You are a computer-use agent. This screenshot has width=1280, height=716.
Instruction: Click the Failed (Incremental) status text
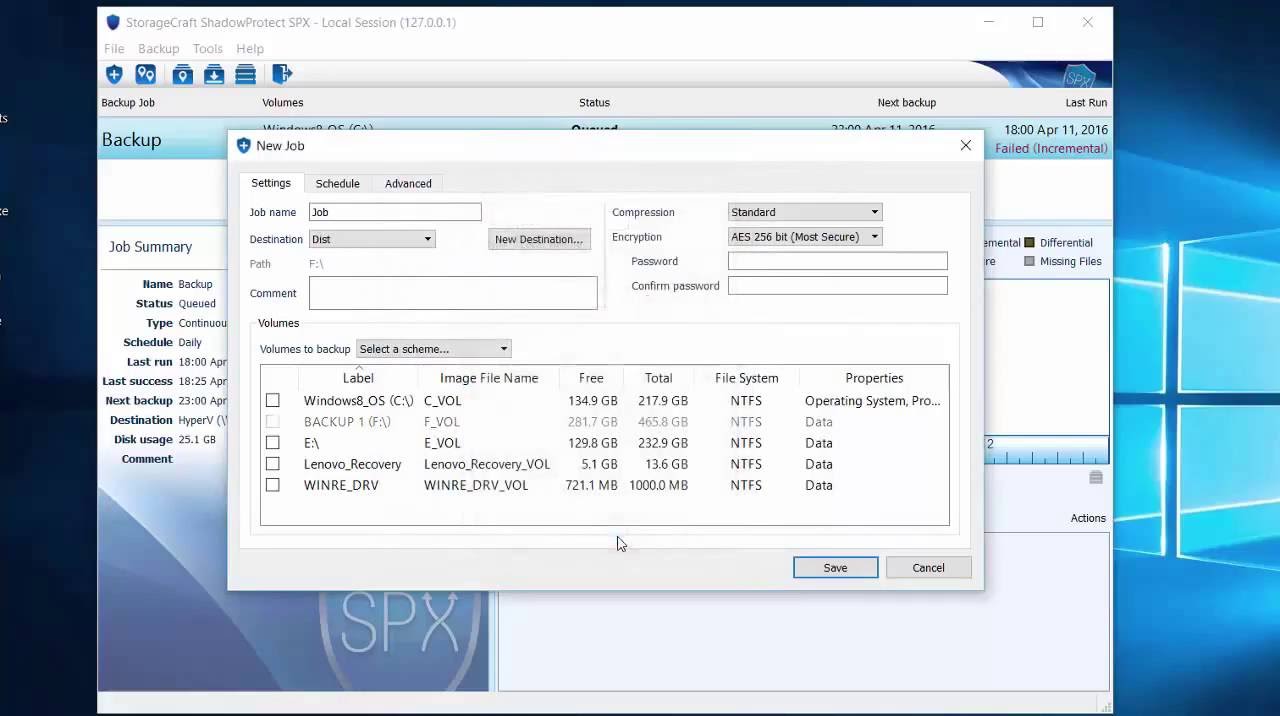tap(1051, 149)
